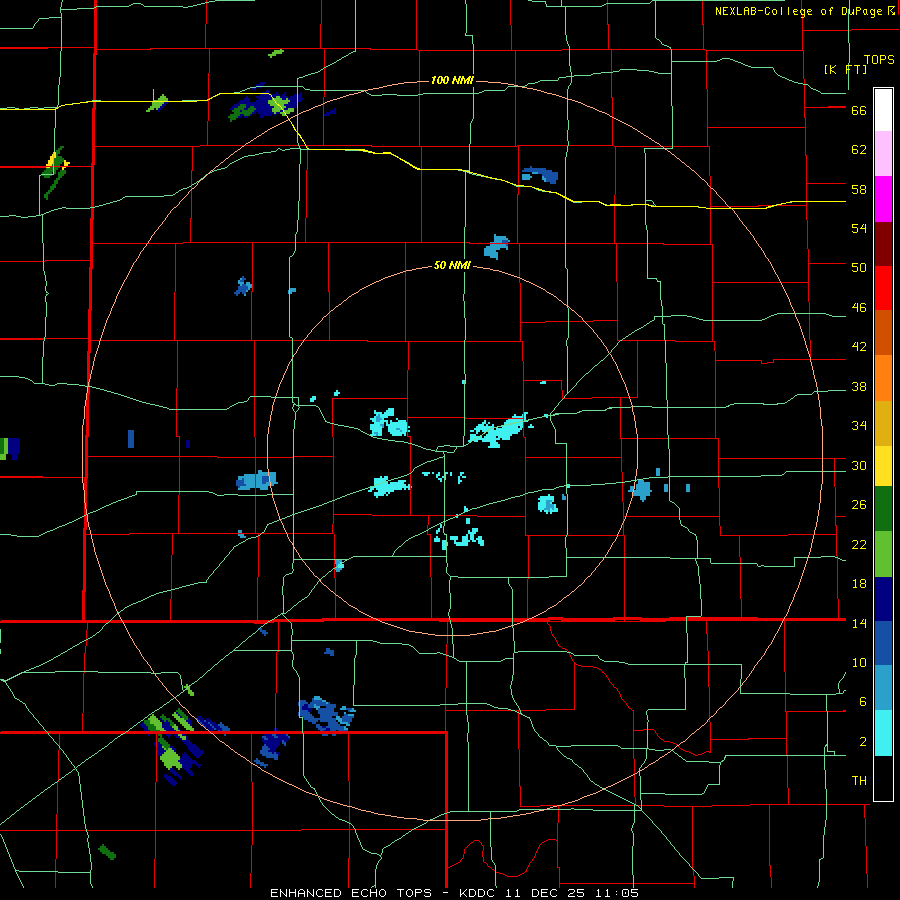Click the 18 legend value
Viewport: 900px width, 900px height.
[x=859, y=584]
